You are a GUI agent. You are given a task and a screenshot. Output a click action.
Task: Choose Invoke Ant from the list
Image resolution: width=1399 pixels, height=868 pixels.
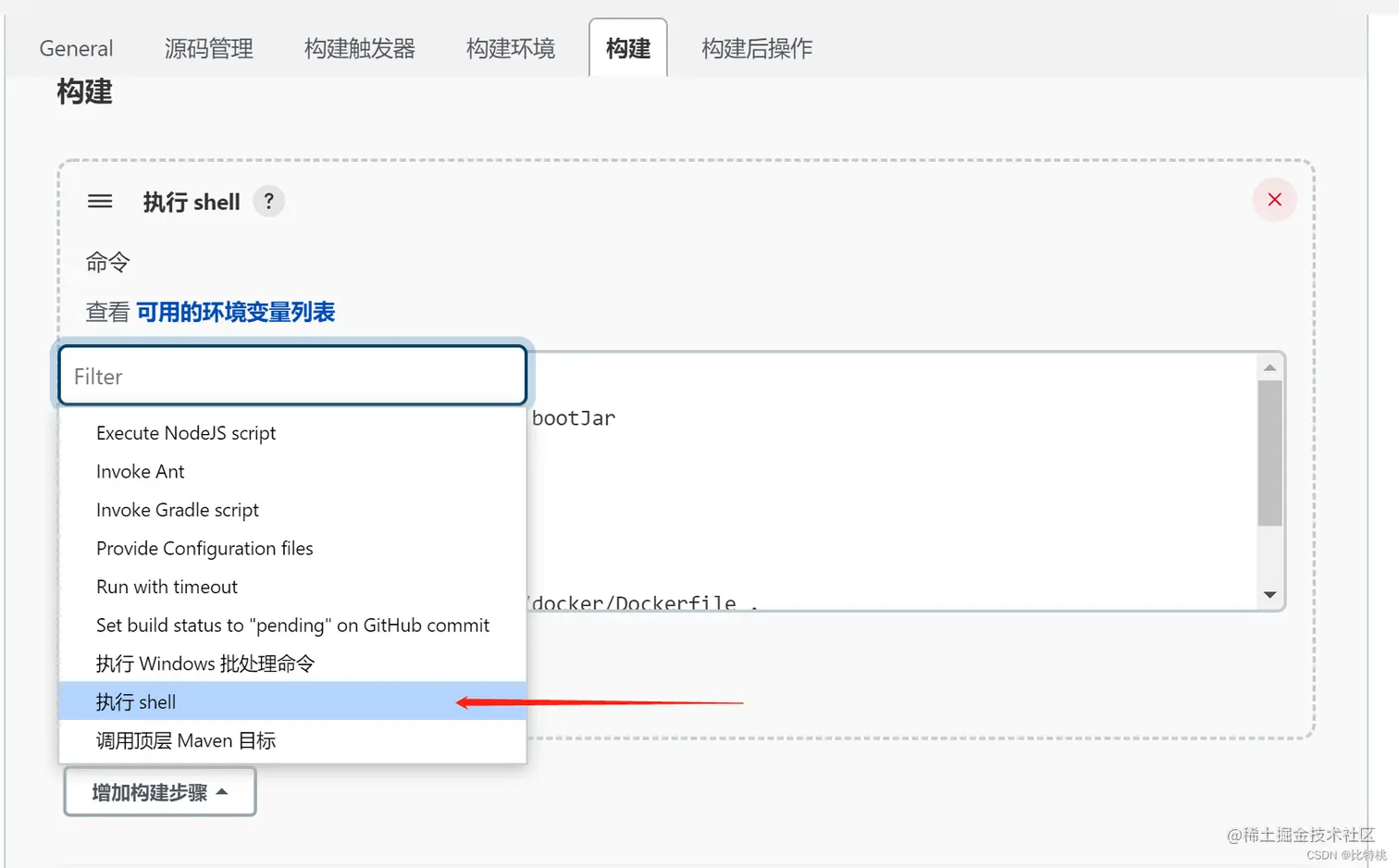(292, 472)
